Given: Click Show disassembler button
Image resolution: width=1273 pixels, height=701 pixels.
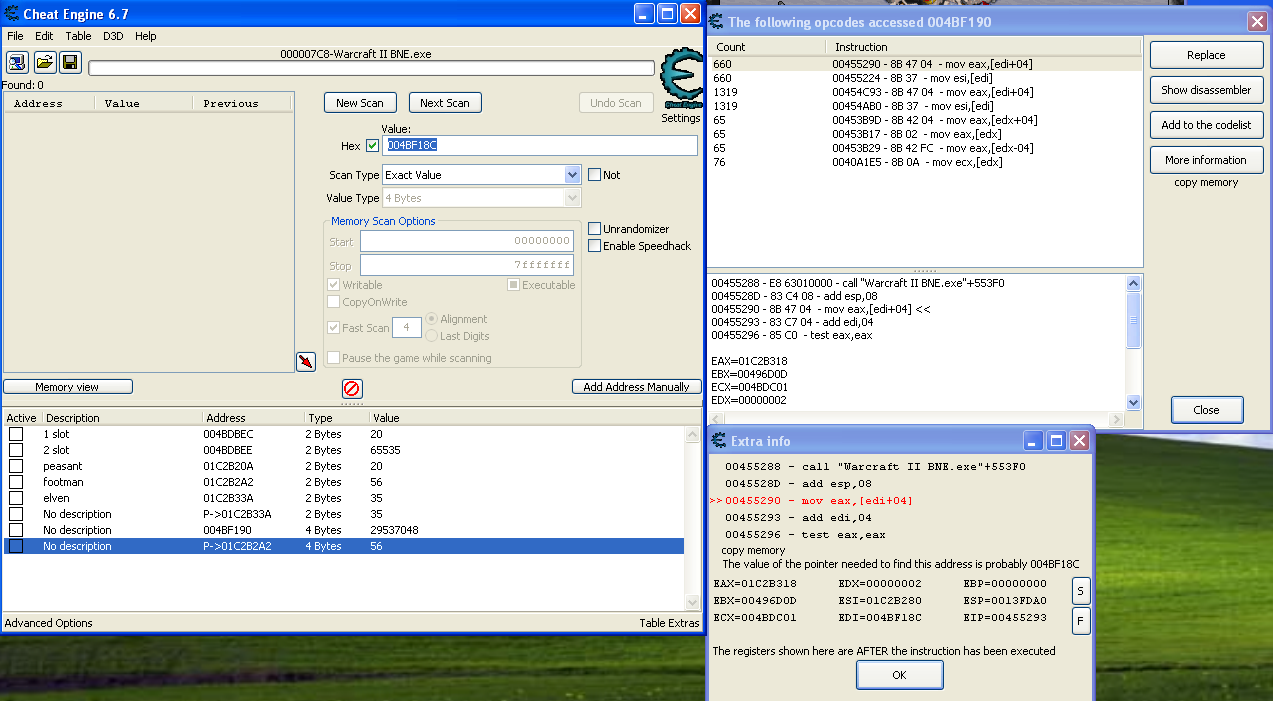Looking at the screenshot, I should click(1206, 90).
